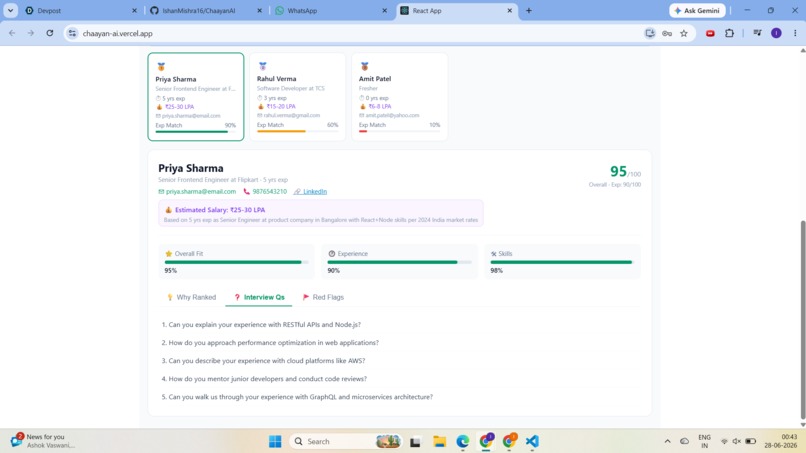The image size is (806, 453).
Task: Select the Rahul Verma candidate card
Action: [x=298, y=97]
